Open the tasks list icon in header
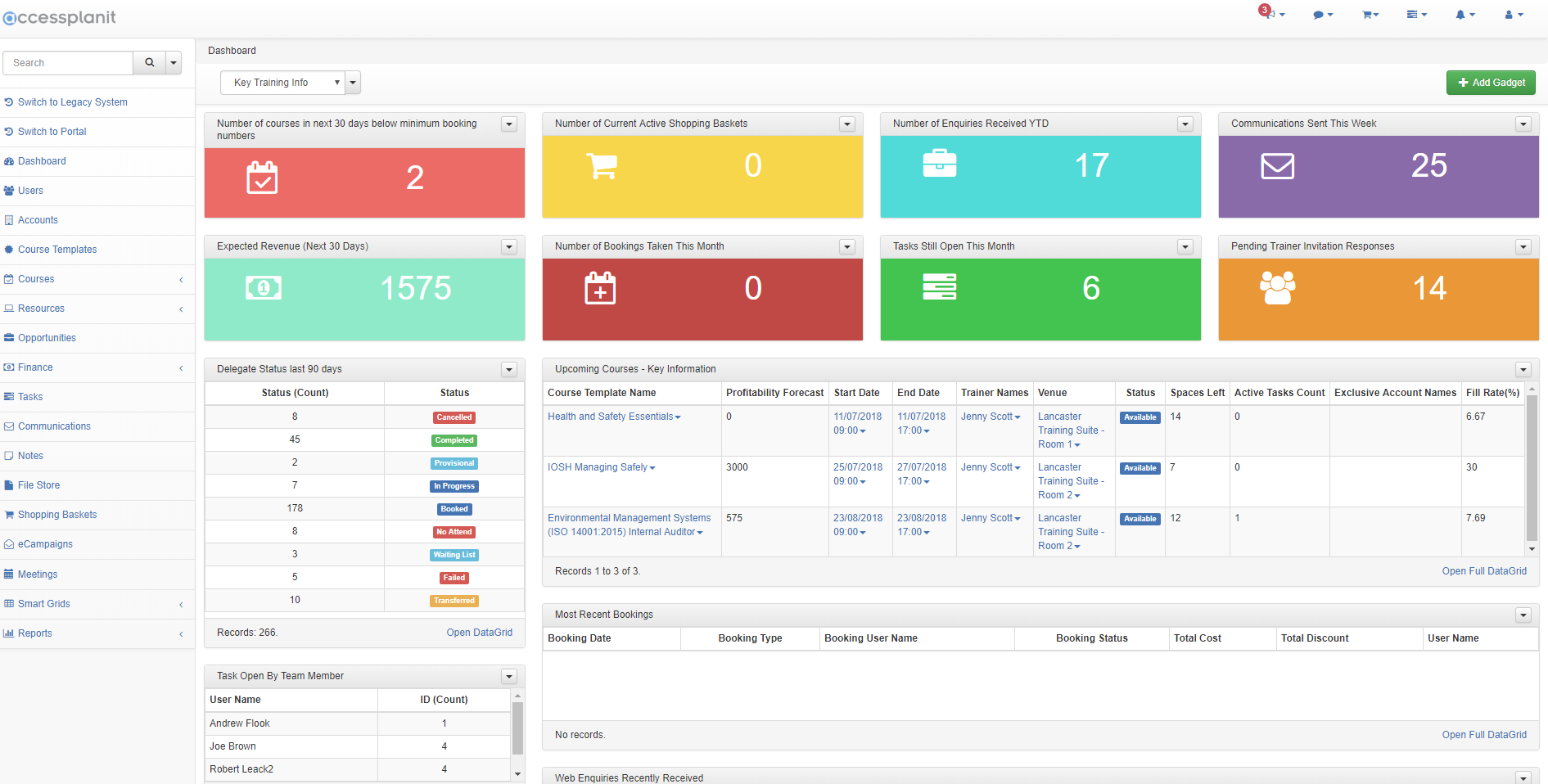 (1416, 15)
